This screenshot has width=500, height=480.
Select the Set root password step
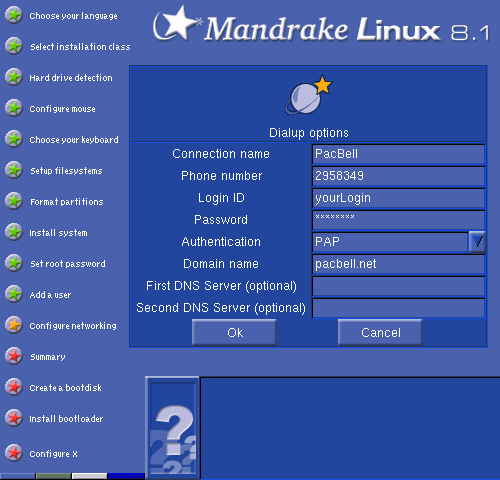68,264
